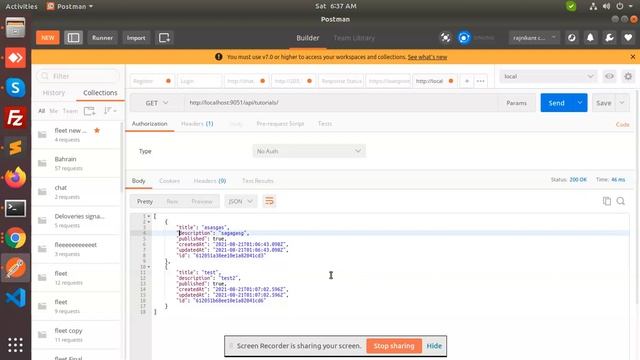
Task: Select the response Body tab
Action: (x=138, y=180)
